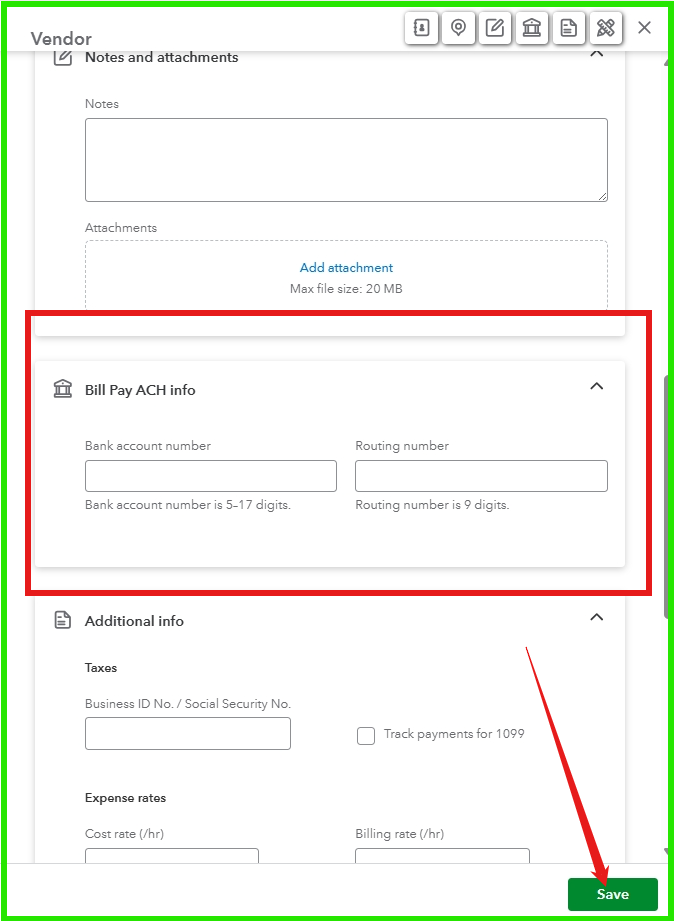Focus the Routing number field
This screenshot has height=921, width=674.
(x=481, y=476)
